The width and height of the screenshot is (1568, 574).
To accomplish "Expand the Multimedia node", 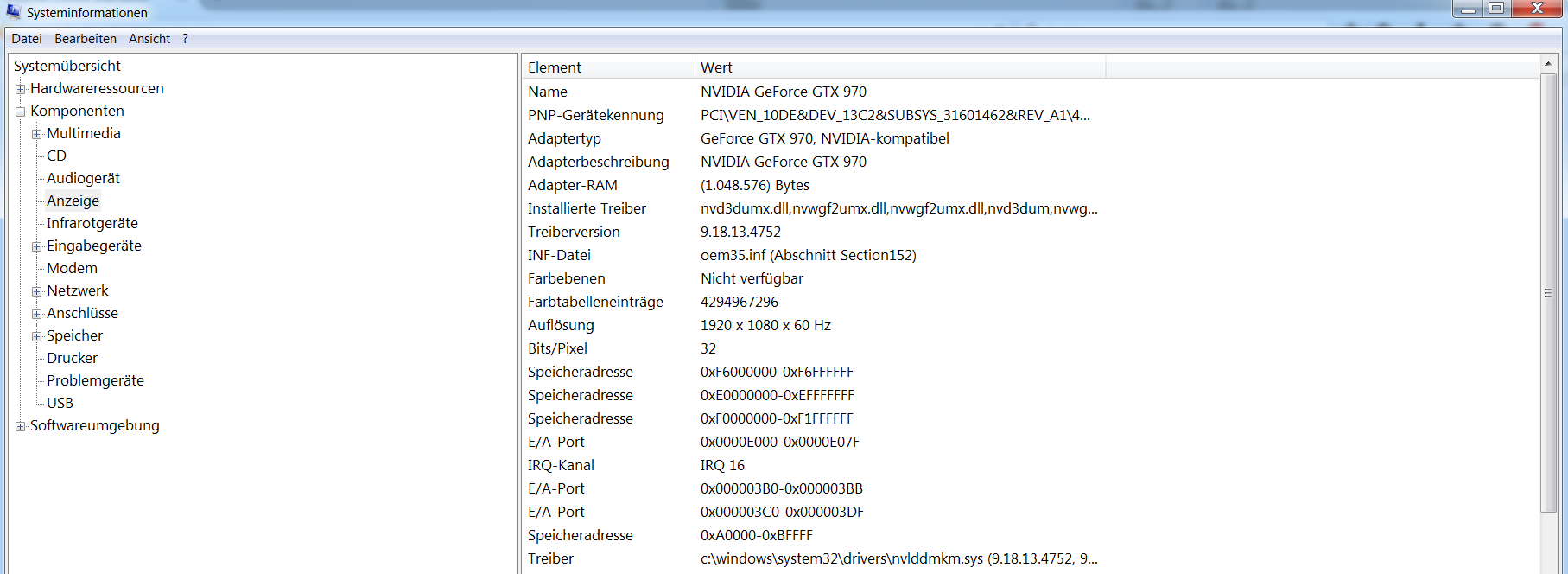I will 37,134.
